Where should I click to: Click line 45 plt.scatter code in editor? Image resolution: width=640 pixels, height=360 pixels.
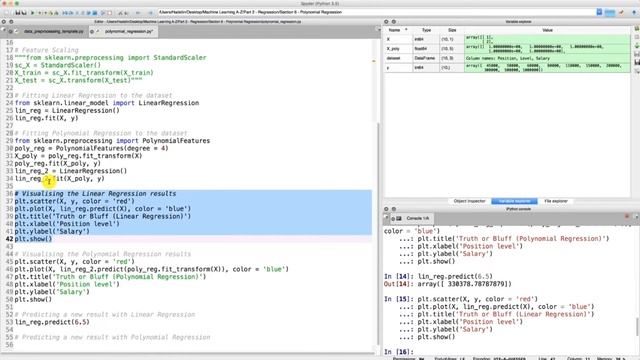[75, 262]
